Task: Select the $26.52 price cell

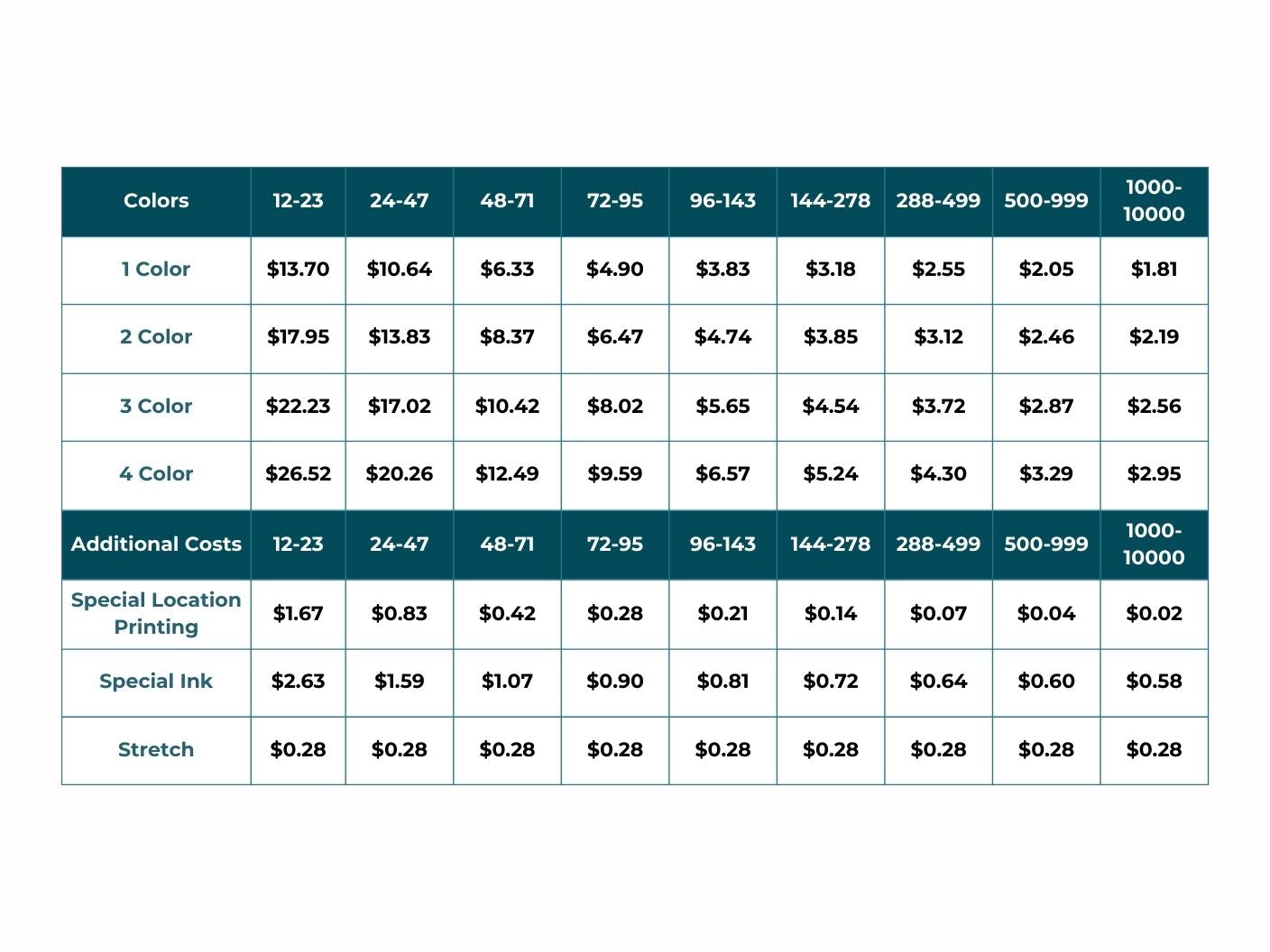Action: point(298,474)
